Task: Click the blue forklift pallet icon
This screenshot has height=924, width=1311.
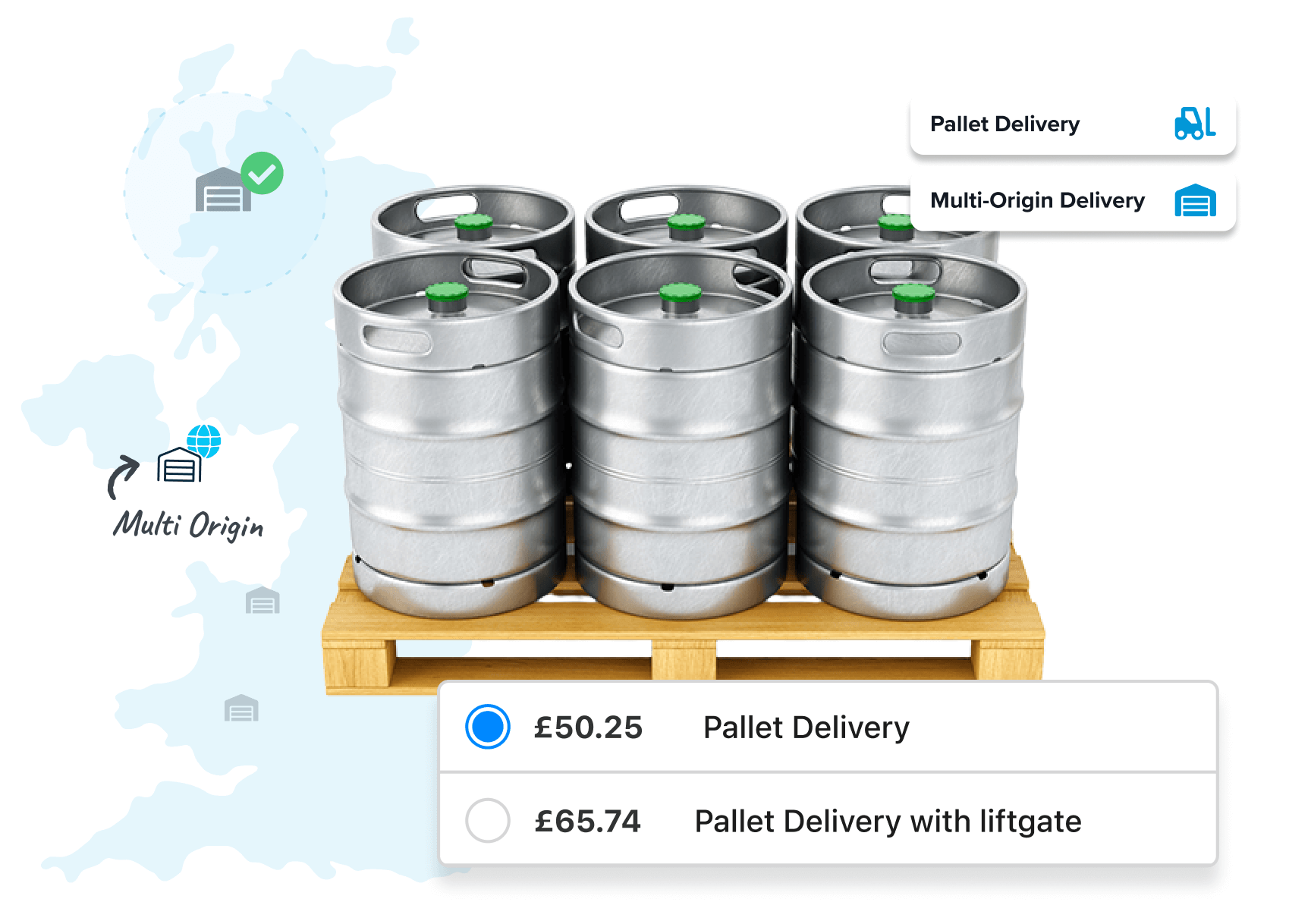Action: [x=1195, y=124]
